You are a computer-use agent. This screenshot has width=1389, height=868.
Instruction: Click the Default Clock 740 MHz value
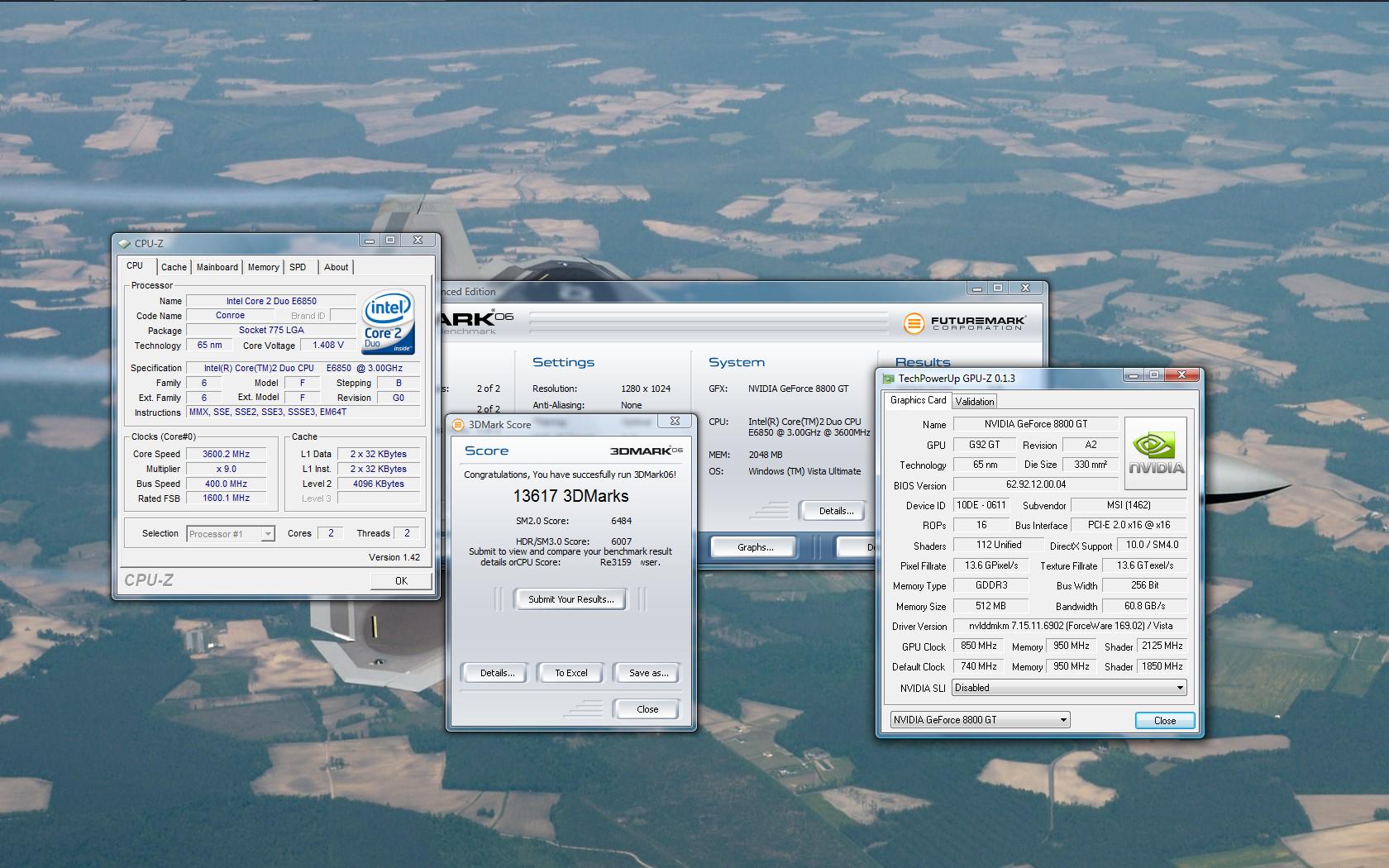click(x=979, y=666)
